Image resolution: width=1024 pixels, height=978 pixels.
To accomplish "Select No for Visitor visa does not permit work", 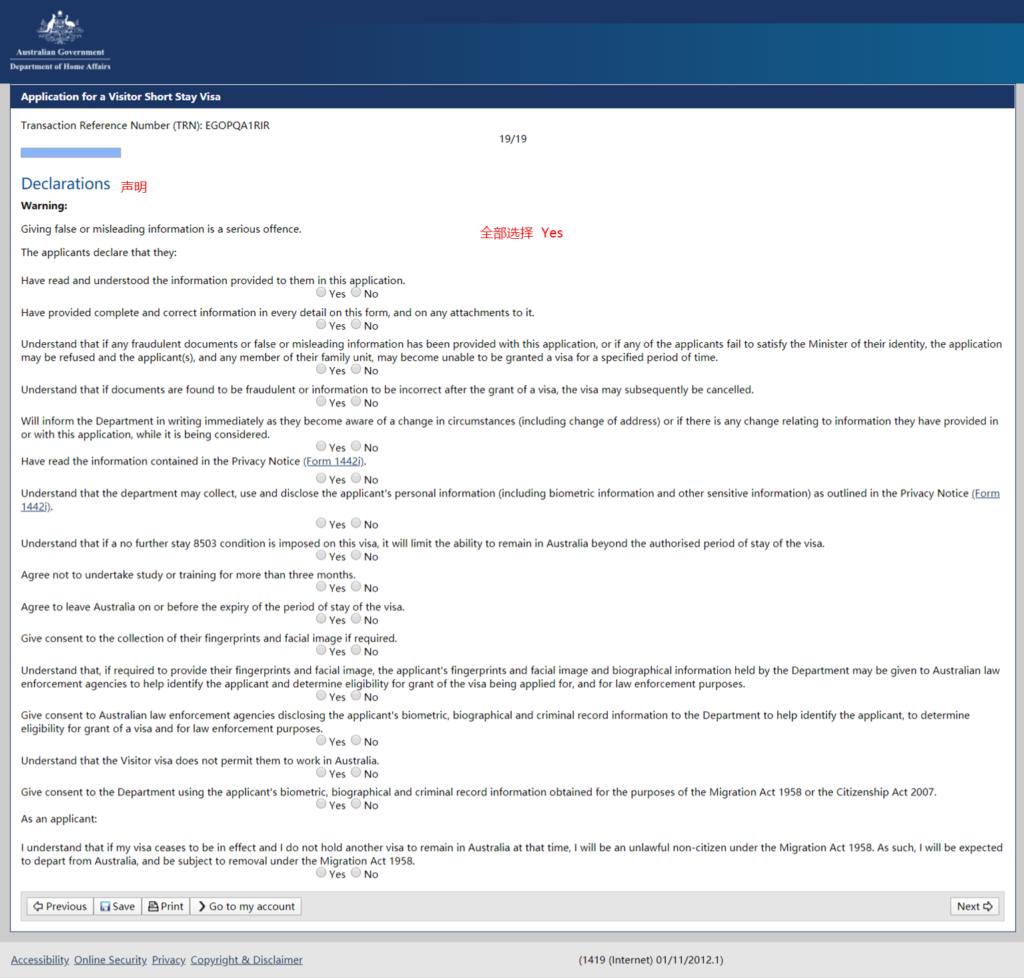I will point(356,772).
